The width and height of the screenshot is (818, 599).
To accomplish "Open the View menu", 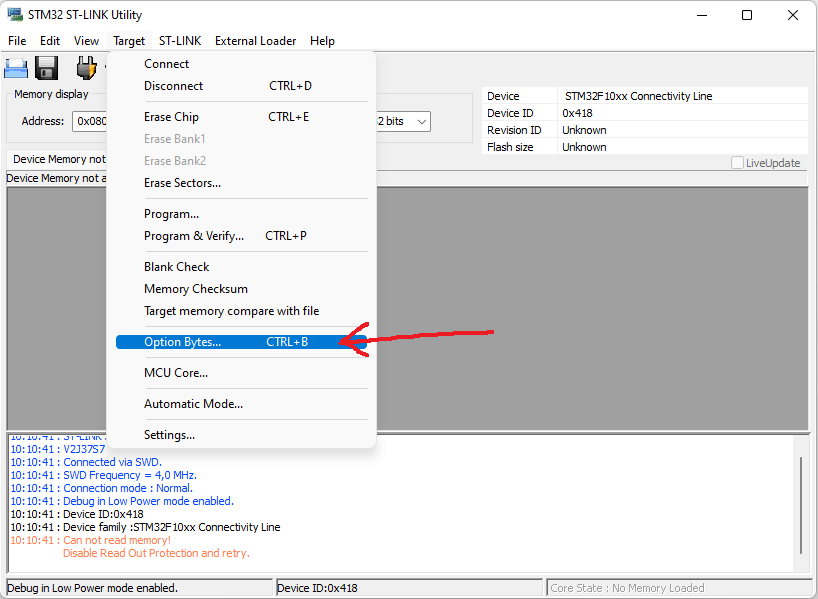I will (x=86, y=41).
